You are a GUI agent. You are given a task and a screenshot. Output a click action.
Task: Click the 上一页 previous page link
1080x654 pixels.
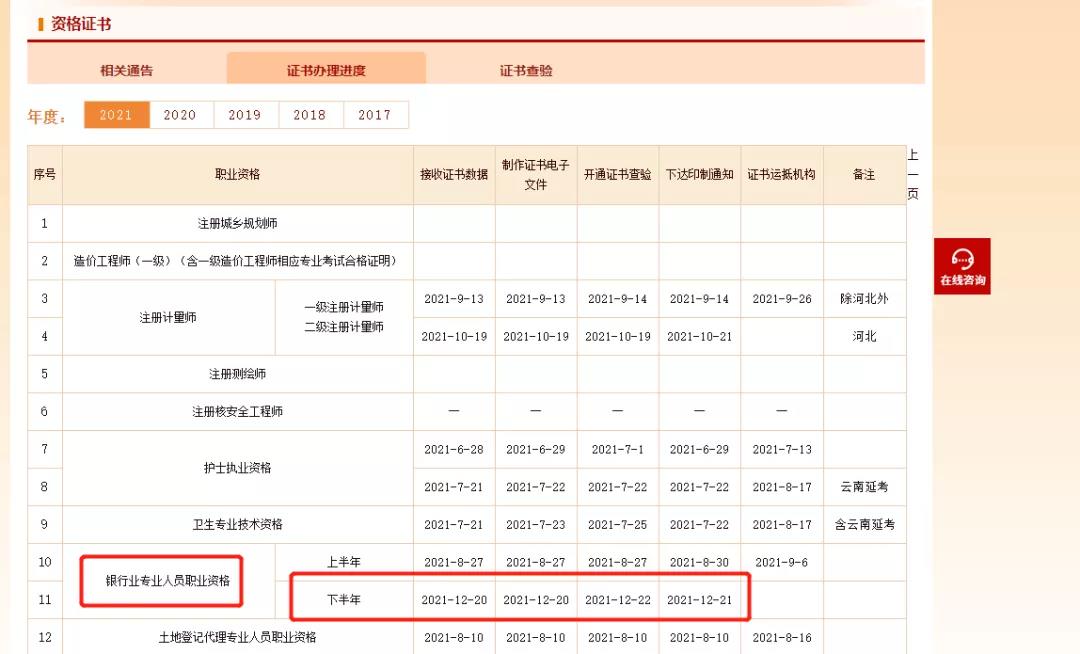(x=915, y=175)
